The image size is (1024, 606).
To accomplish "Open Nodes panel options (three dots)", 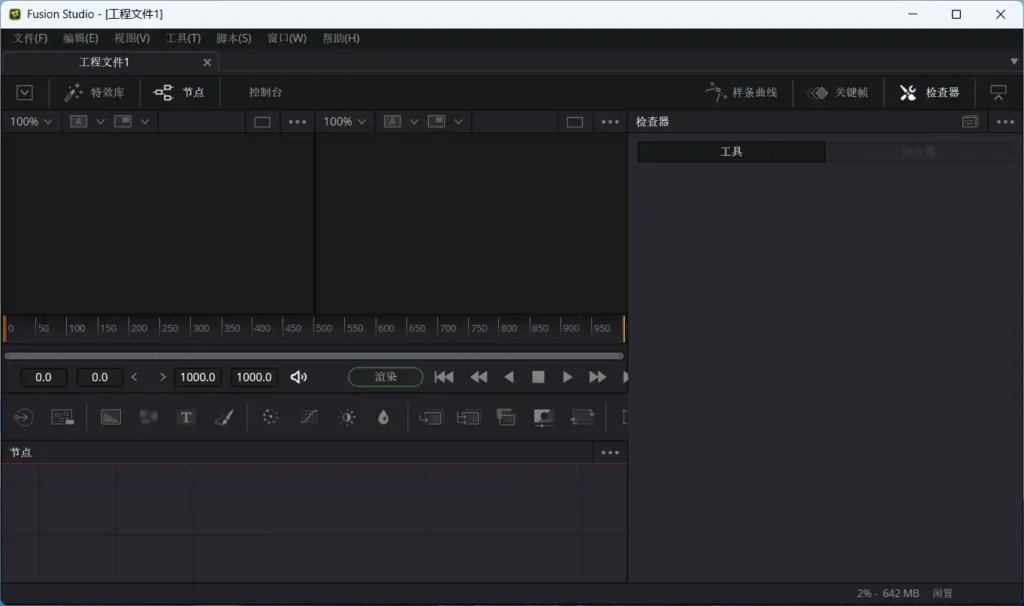I will pos(610,453).
